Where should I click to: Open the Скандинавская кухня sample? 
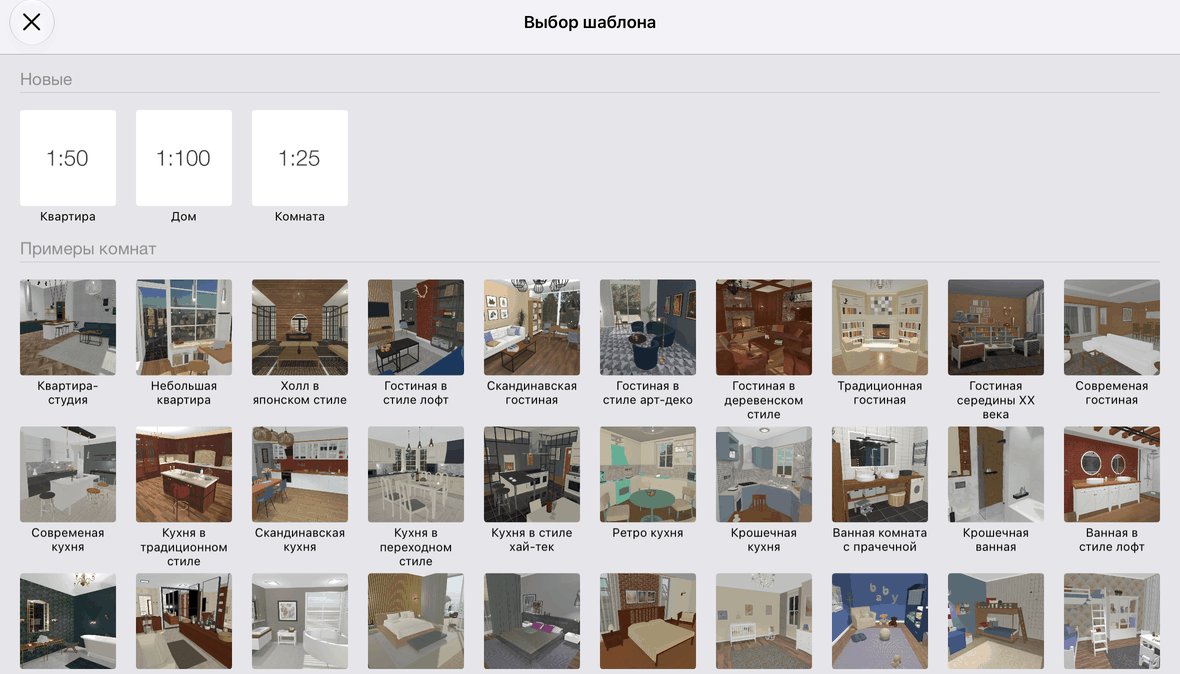tap(300, 474)
